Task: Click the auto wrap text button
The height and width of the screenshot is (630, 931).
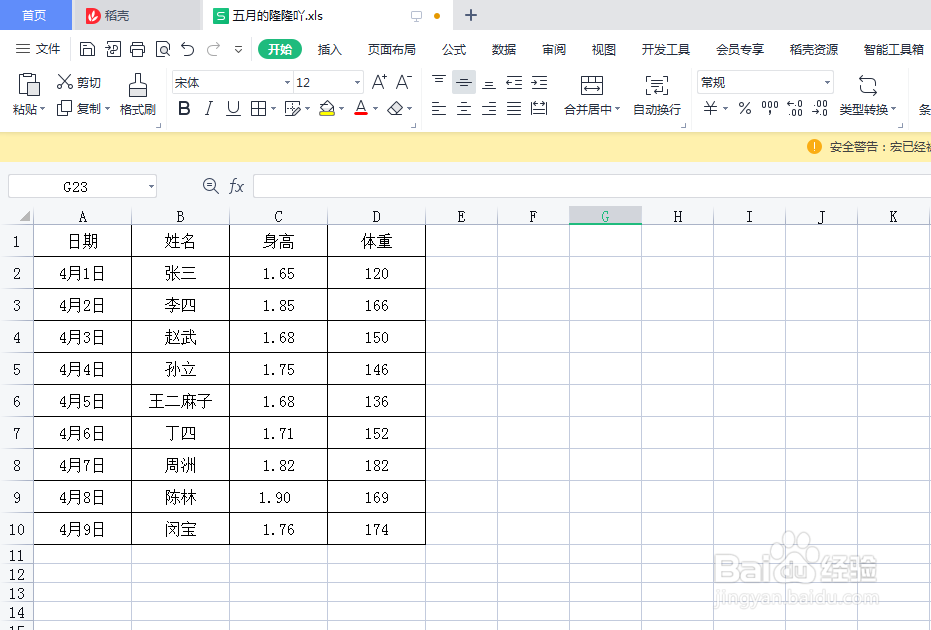Action: 657,95
